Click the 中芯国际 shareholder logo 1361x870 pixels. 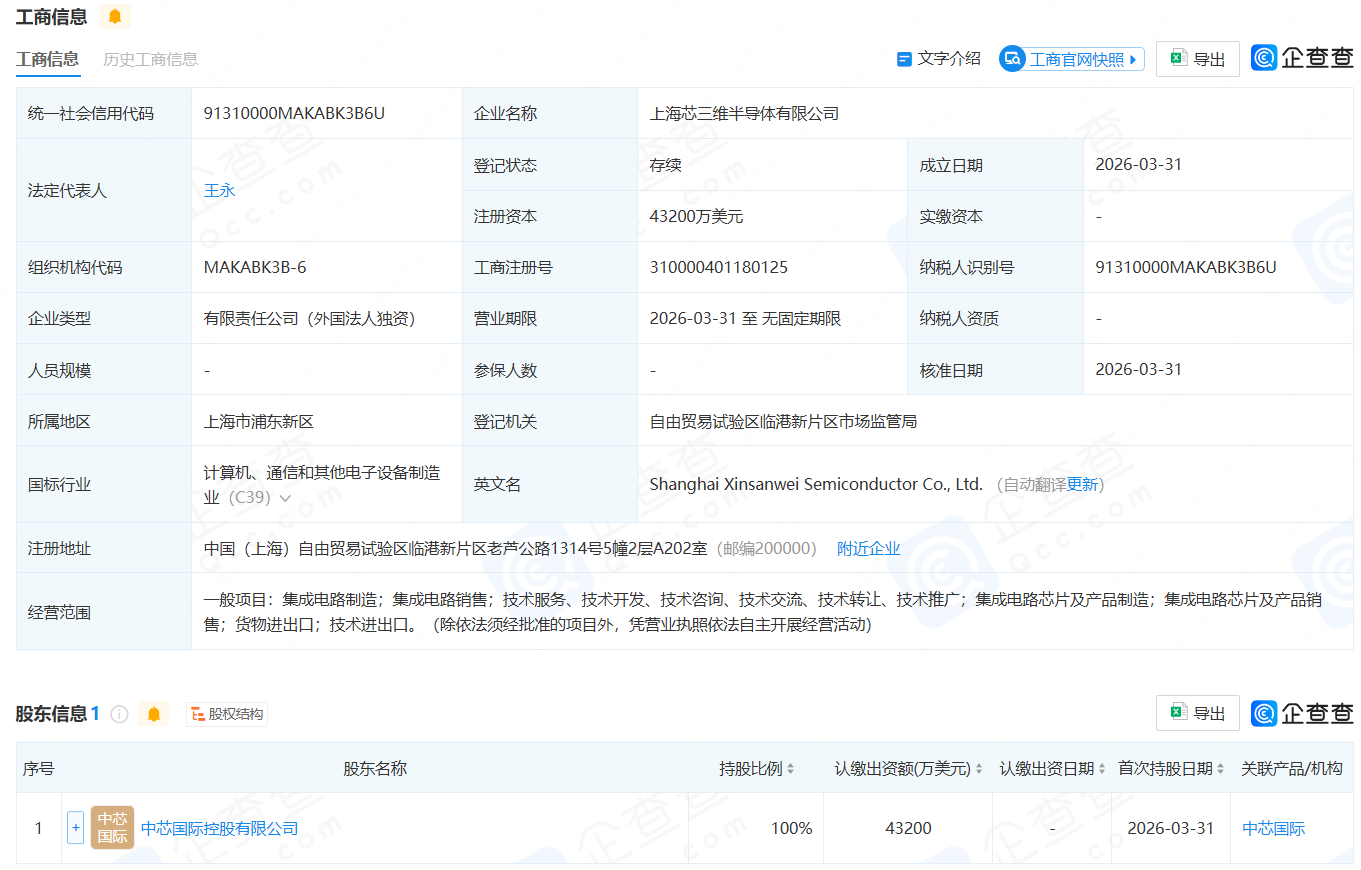(112, 828)
